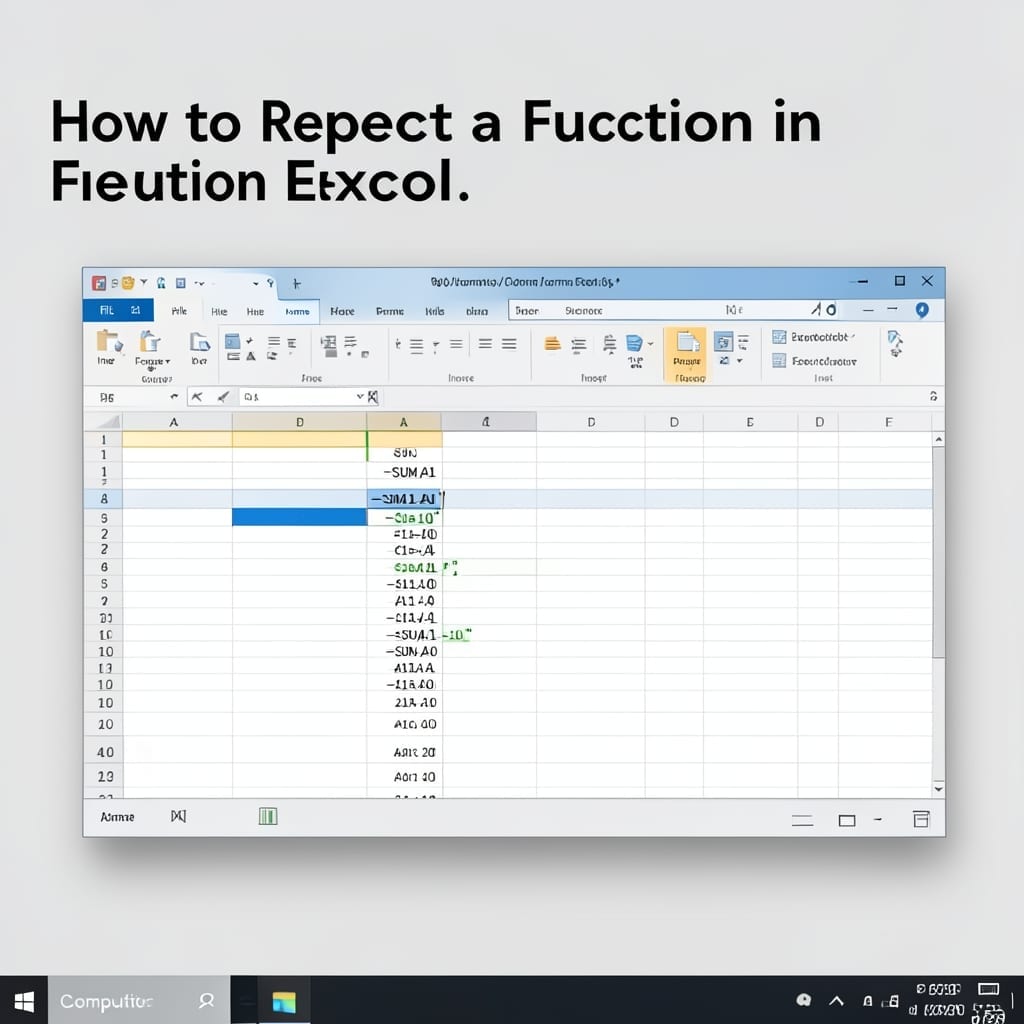1024x1024 pixels.
Task: Click the blue window icon in Fnoe group
Action: pos(232,342)
